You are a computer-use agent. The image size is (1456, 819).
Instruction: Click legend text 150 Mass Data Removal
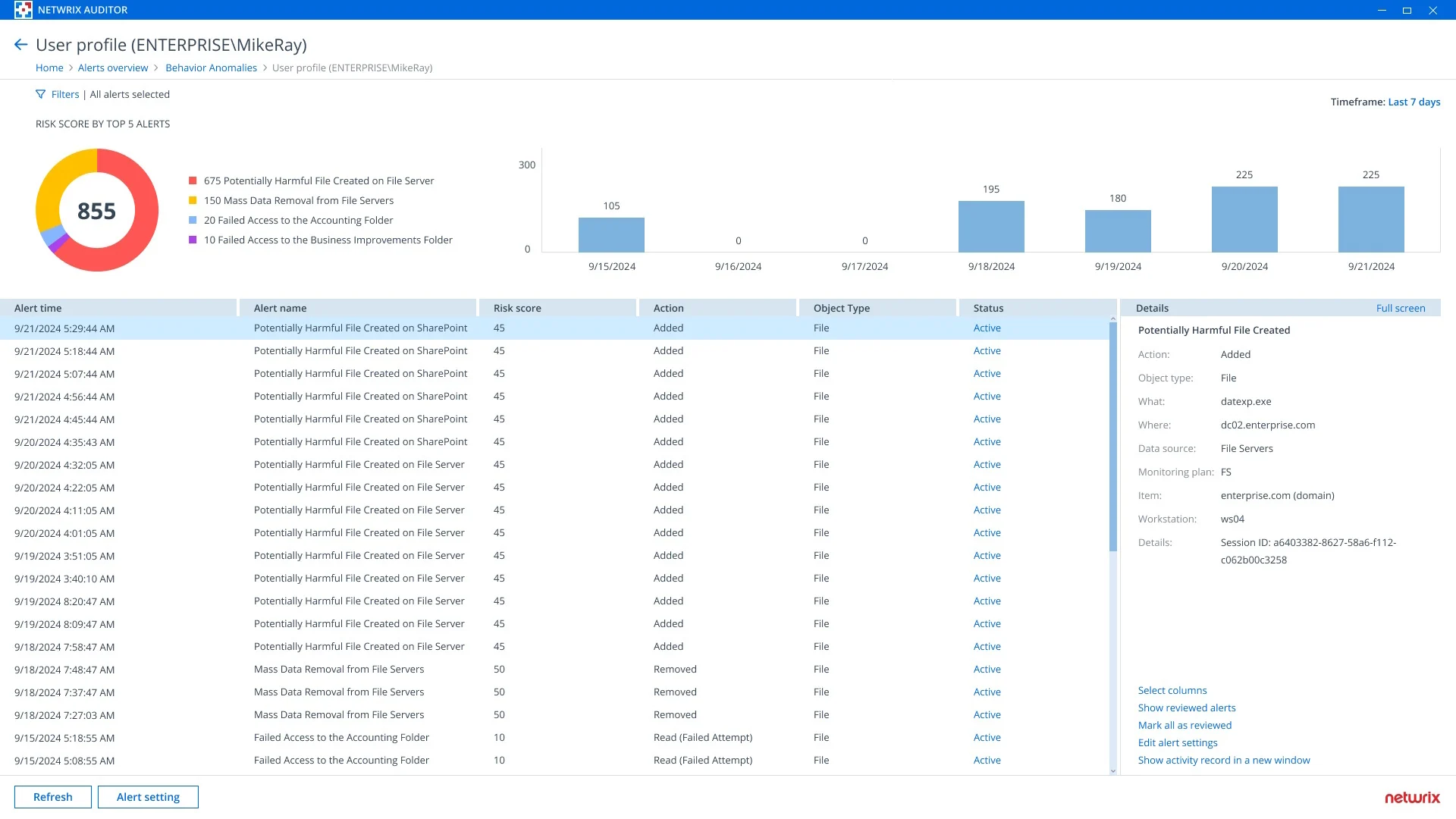point(299,200)
